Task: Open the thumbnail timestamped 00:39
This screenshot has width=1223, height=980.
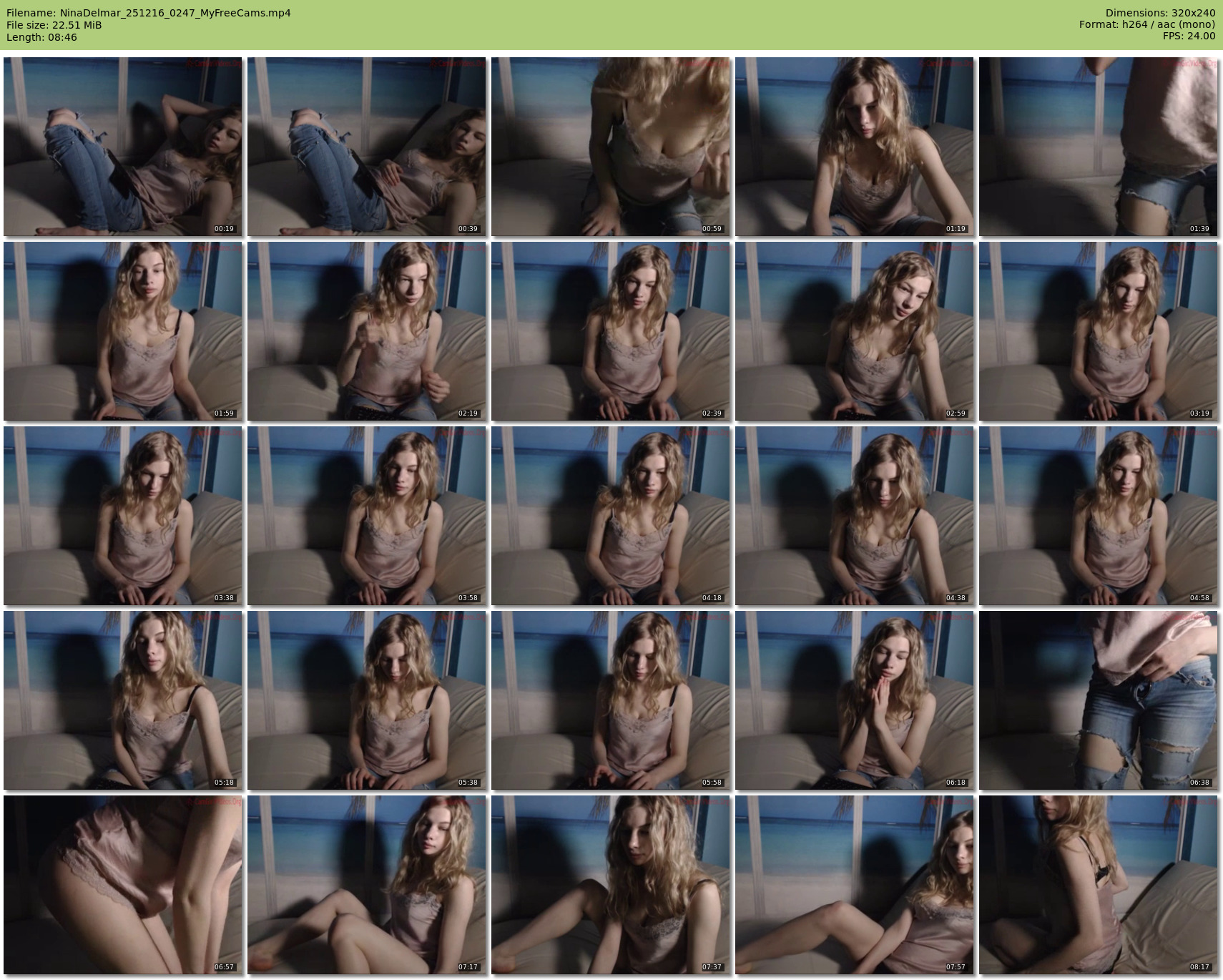Action: click(x=367, y=147)
